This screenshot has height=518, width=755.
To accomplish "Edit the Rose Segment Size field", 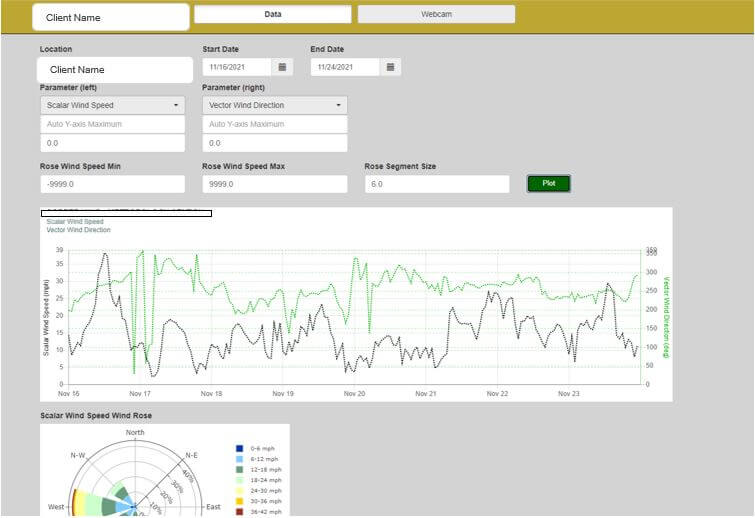I will pyautogui.click(x=437, y=184).
